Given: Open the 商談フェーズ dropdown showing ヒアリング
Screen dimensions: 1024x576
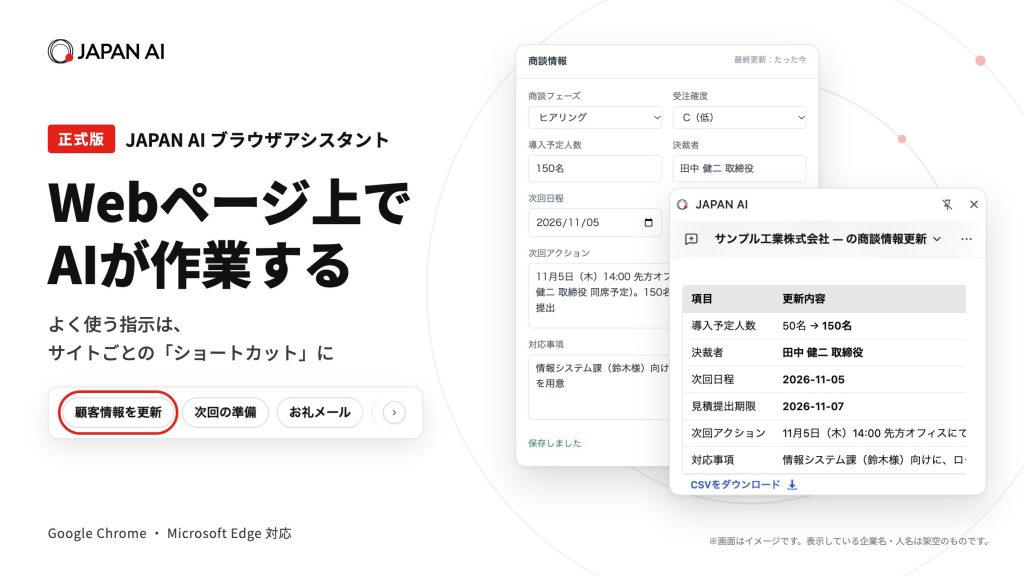Looking at the screenshot, I should [594, 118].
